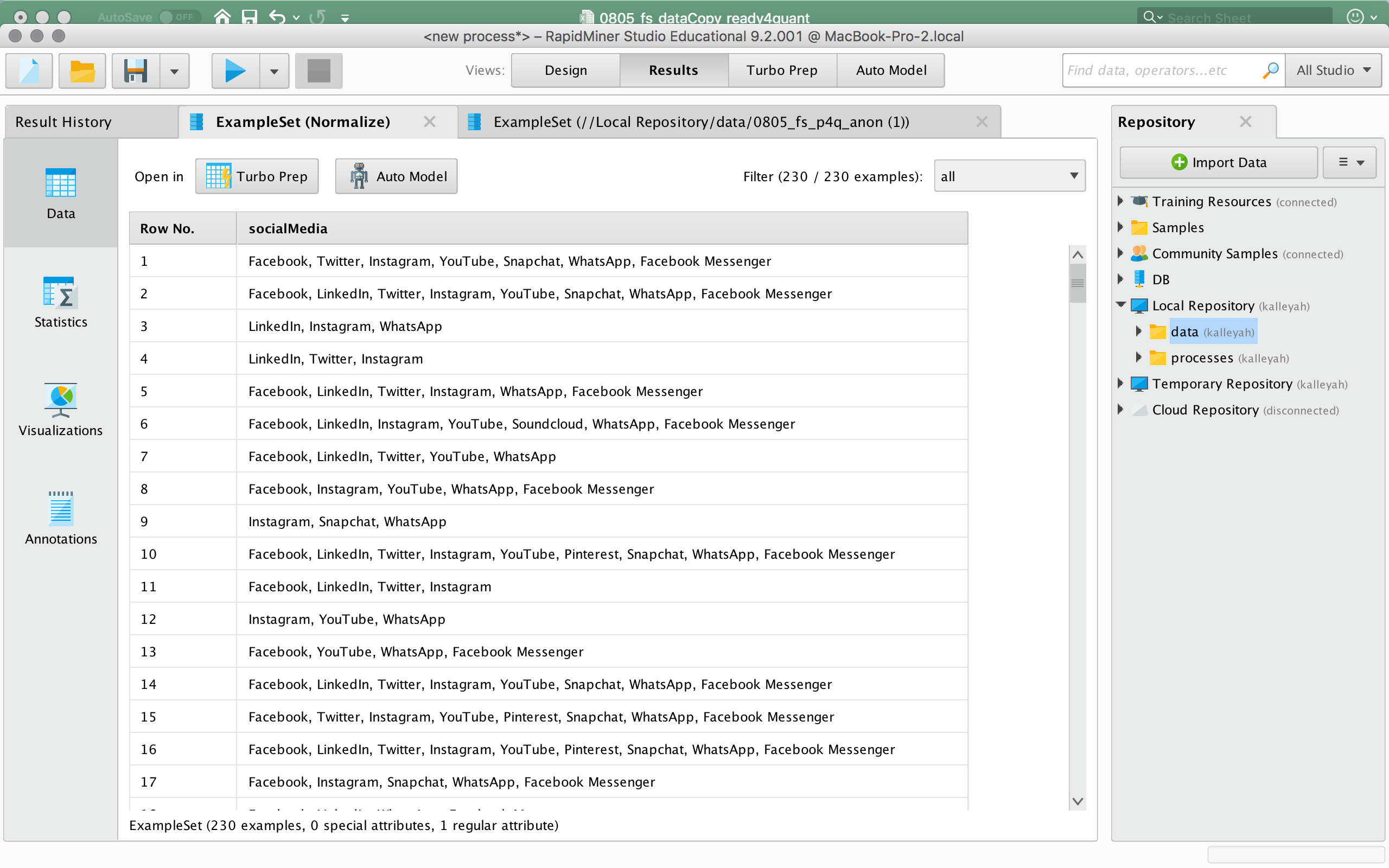
Task: Save the process with the floppy disk icon
Action: coord(136,71)
